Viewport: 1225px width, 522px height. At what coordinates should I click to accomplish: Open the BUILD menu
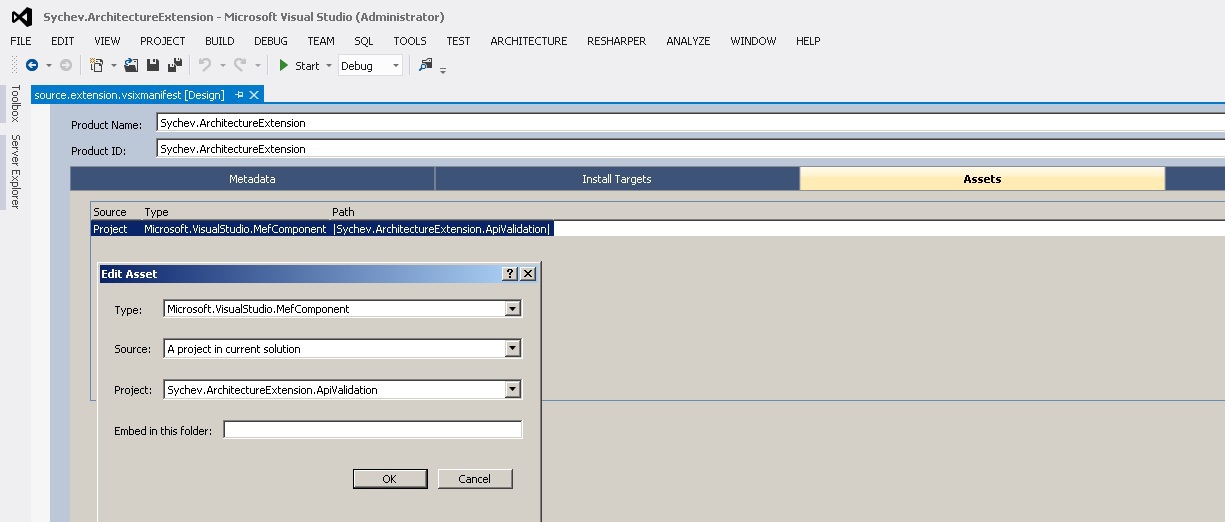[x=220, y=41]
